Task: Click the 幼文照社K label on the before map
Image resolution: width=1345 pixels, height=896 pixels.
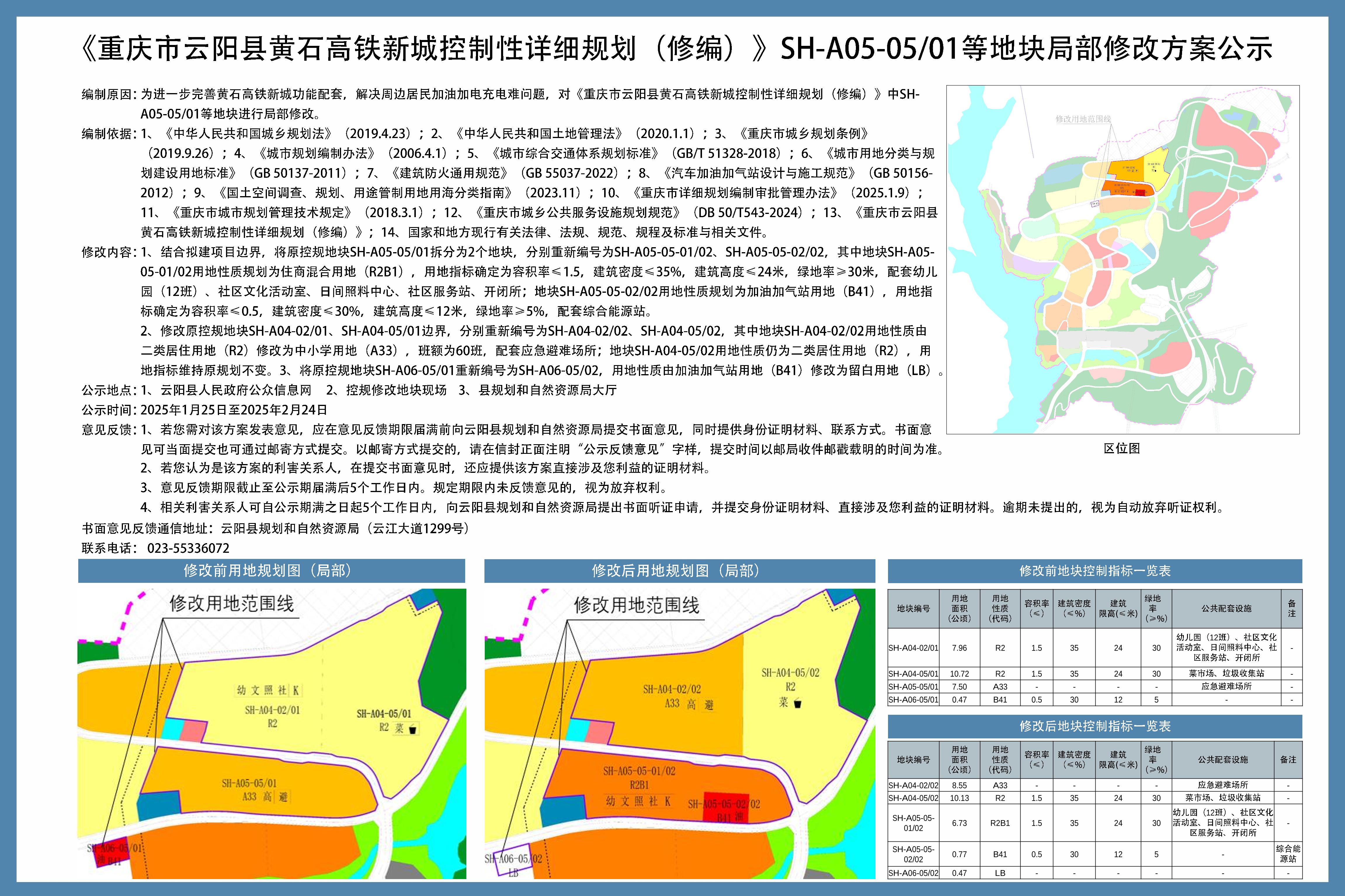Action: tap(268, 690)
